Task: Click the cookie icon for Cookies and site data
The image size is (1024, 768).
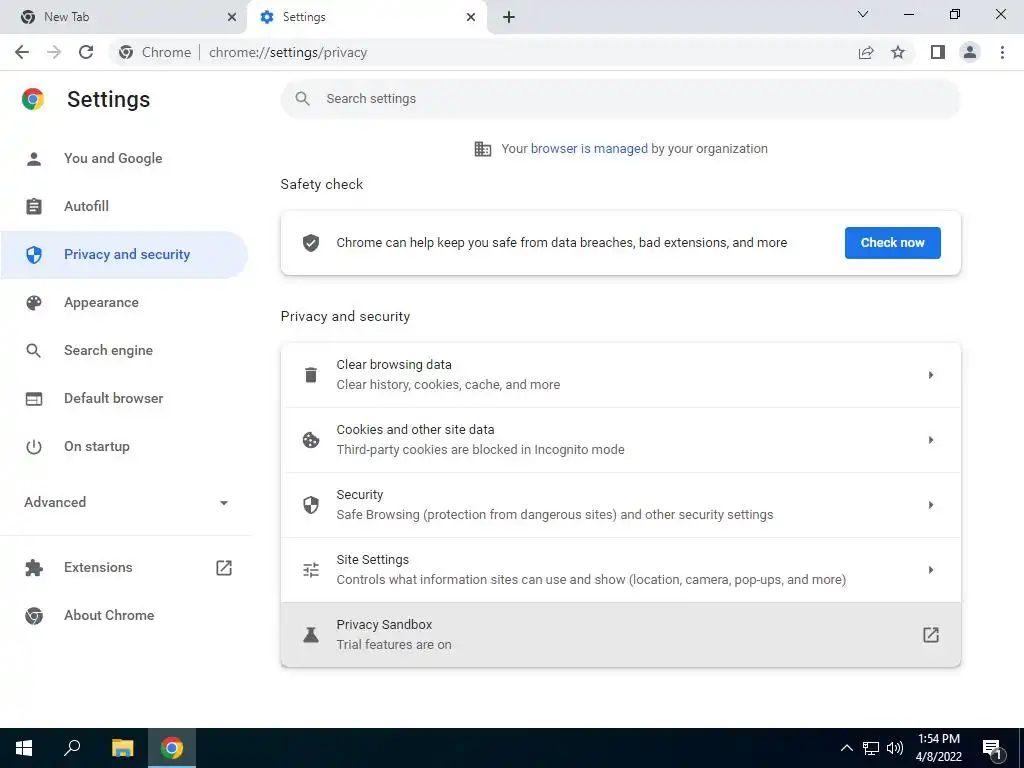Action: coord(311,440)
